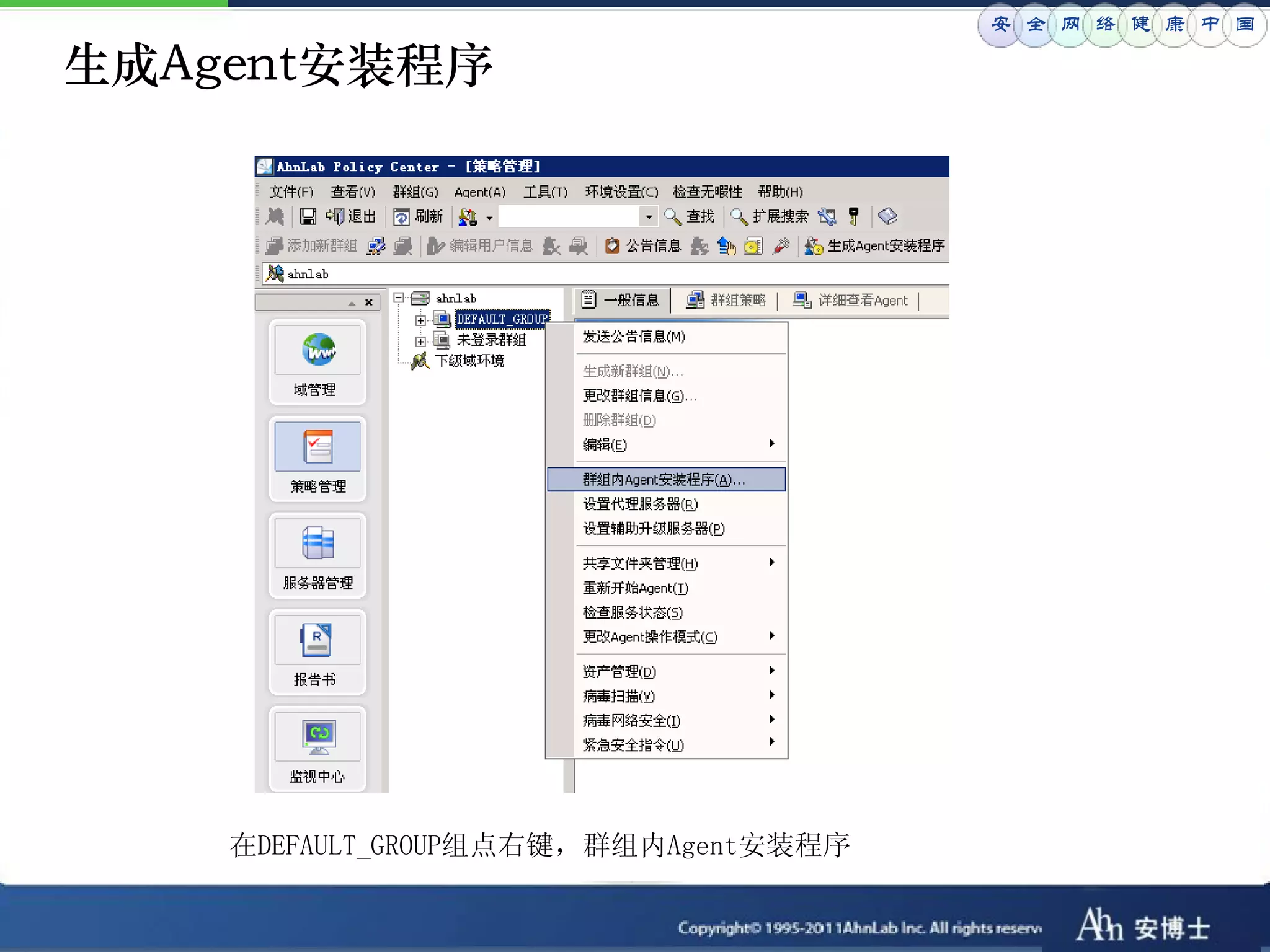Click the key icon in toolbar
This screenshot has width=1270, height=952.
pos(854,216)
